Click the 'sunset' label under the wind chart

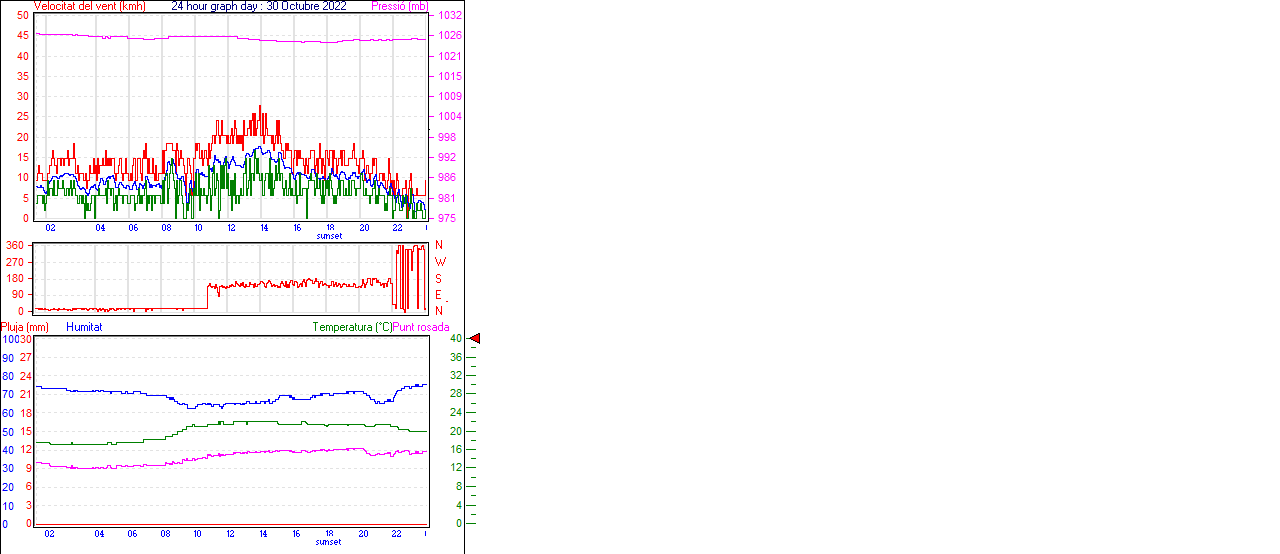[x=329, y=236]
